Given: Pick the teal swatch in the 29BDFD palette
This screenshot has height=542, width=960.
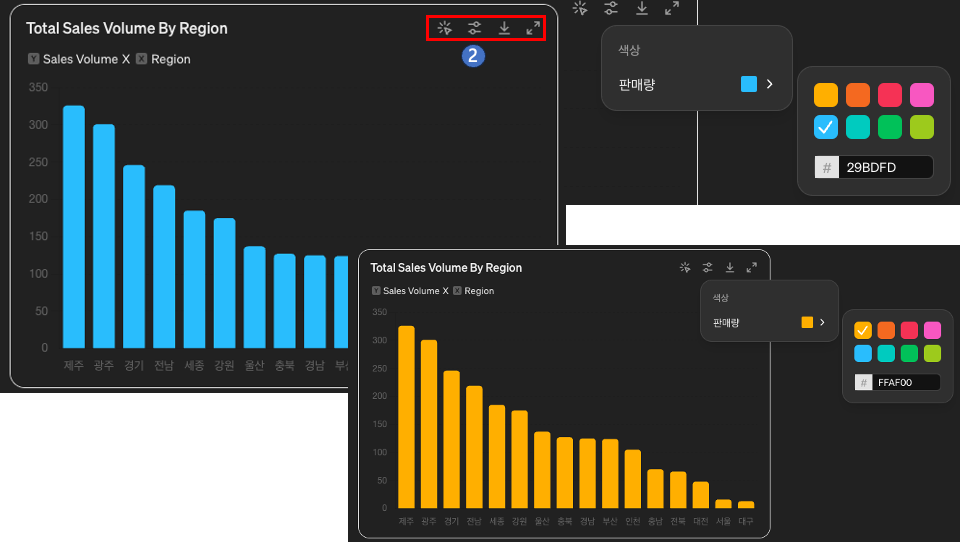Looking at the screenshot, I should pyautogui.click(x=858, y=127).
